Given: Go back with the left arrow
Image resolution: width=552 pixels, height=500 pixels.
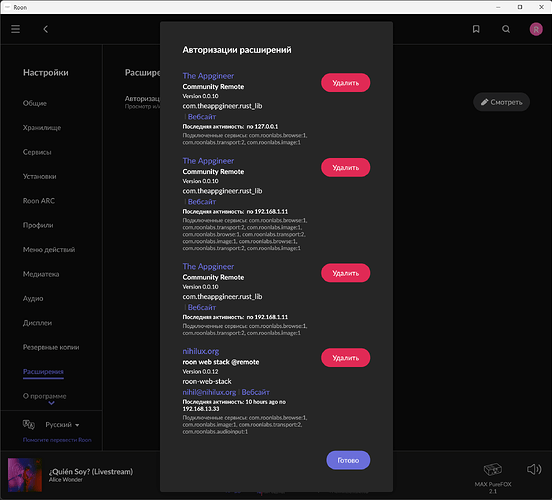Looking at the screenshot, I should [45, 29].
